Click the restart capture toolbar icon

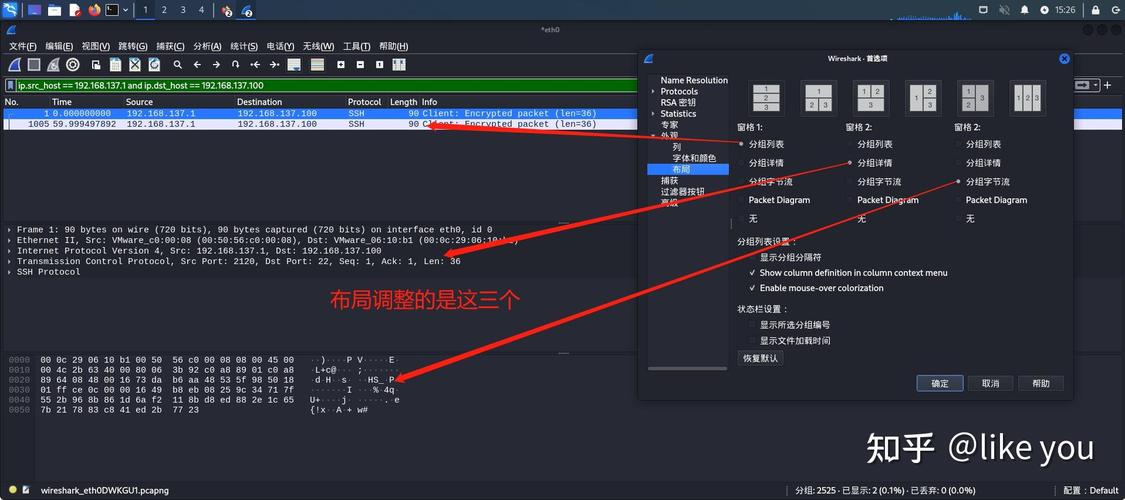click(x=53, y=64)
